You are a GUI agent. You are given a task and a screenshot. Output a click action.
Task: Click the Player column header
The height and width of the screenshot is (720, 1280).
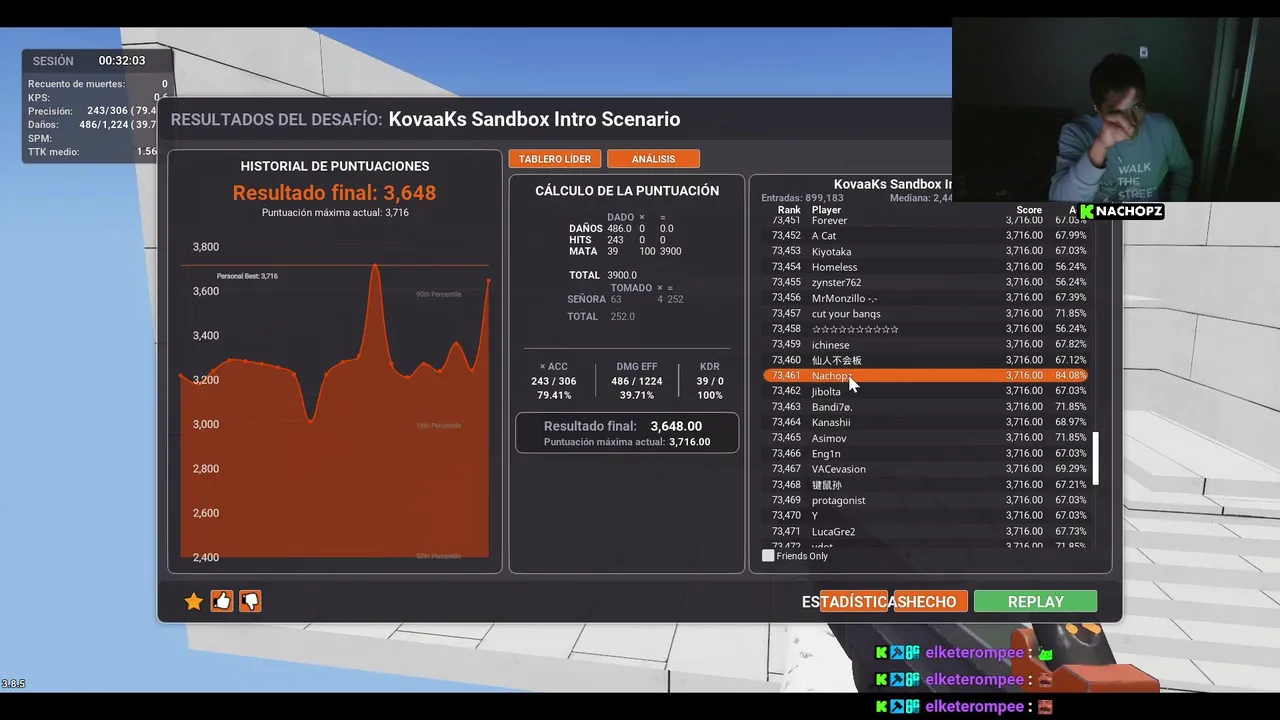pos(826,210)
